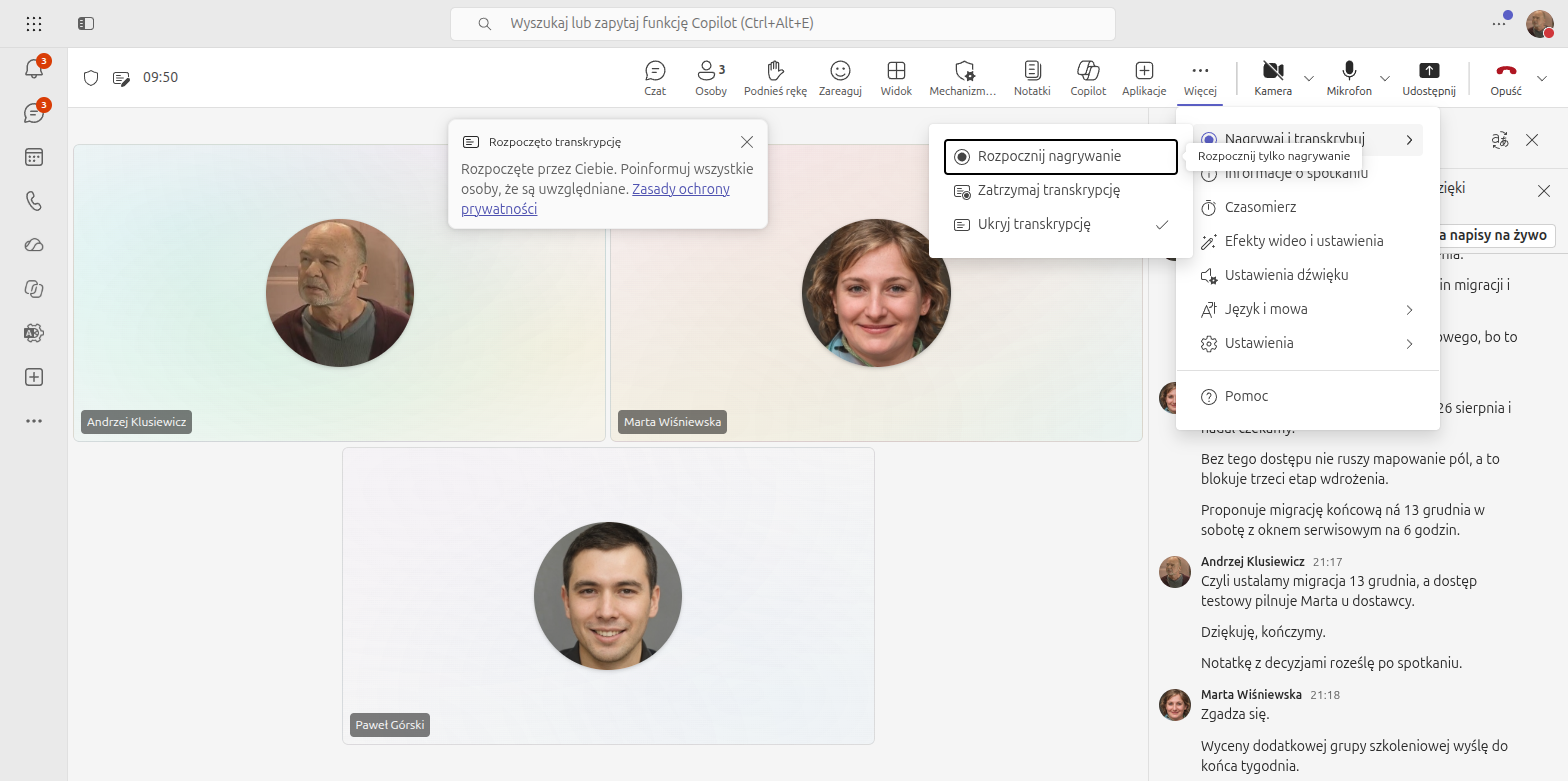Image resolution: width=1568 pixels, height=781 pixels.
Task: Close the transcript side panel
Action: tap(1532, 140)
